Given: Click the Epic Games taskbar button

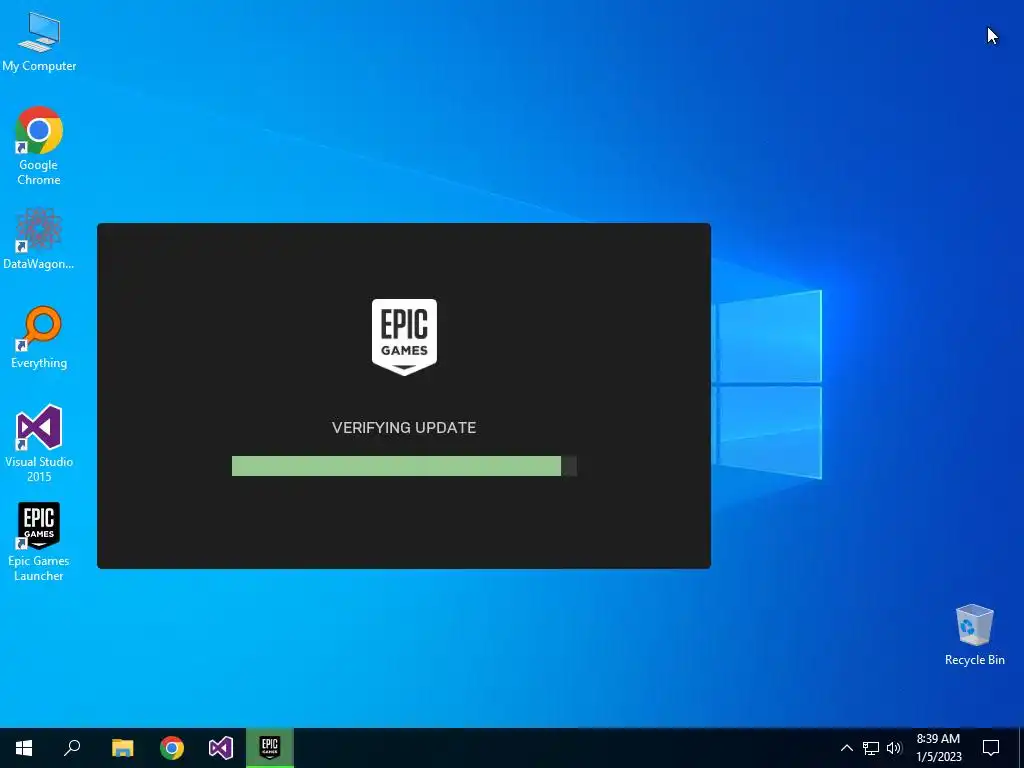Looking at the screenshot, I should (x=270, y=748).
